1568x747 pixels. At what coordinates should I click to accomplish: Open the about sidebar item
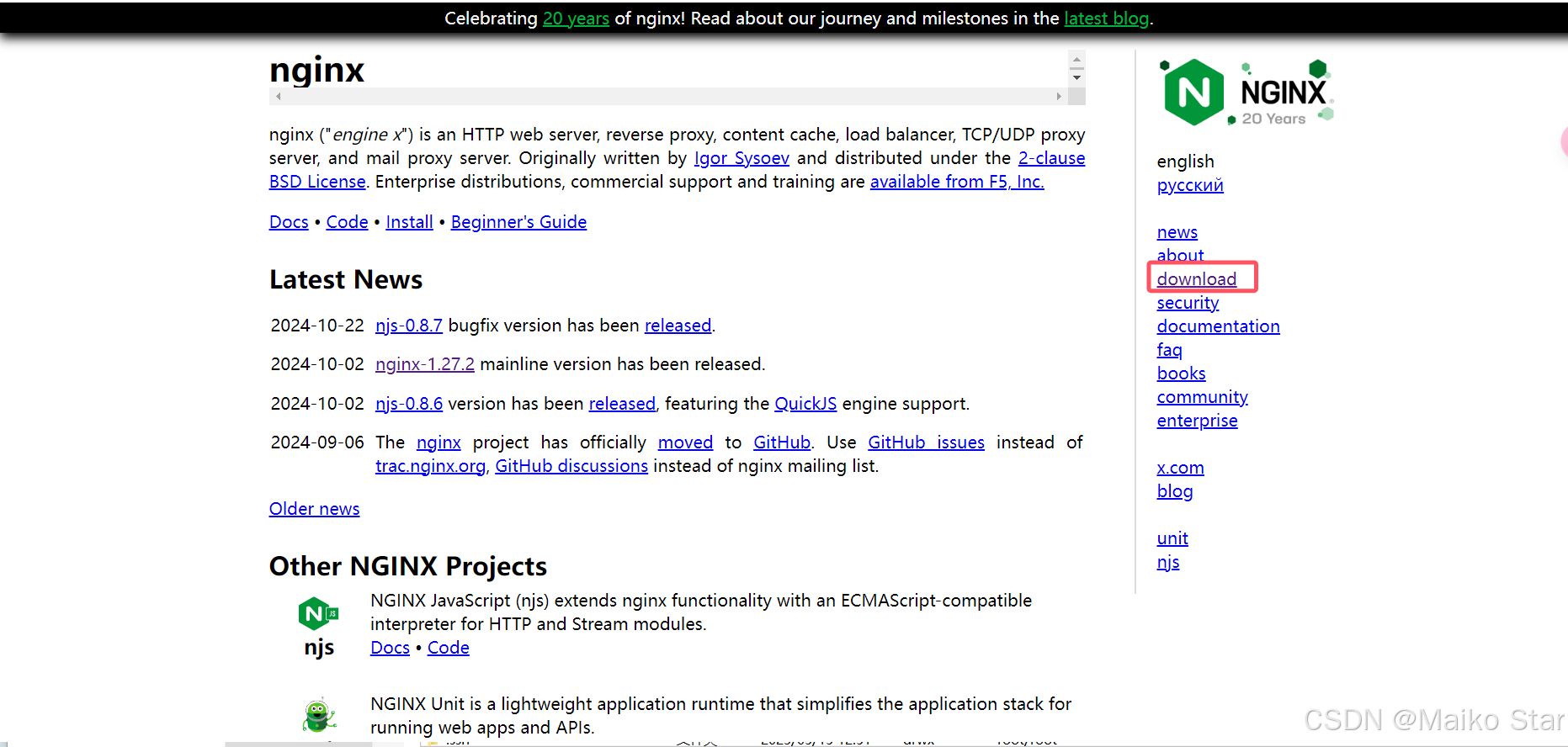[1180, 256]
